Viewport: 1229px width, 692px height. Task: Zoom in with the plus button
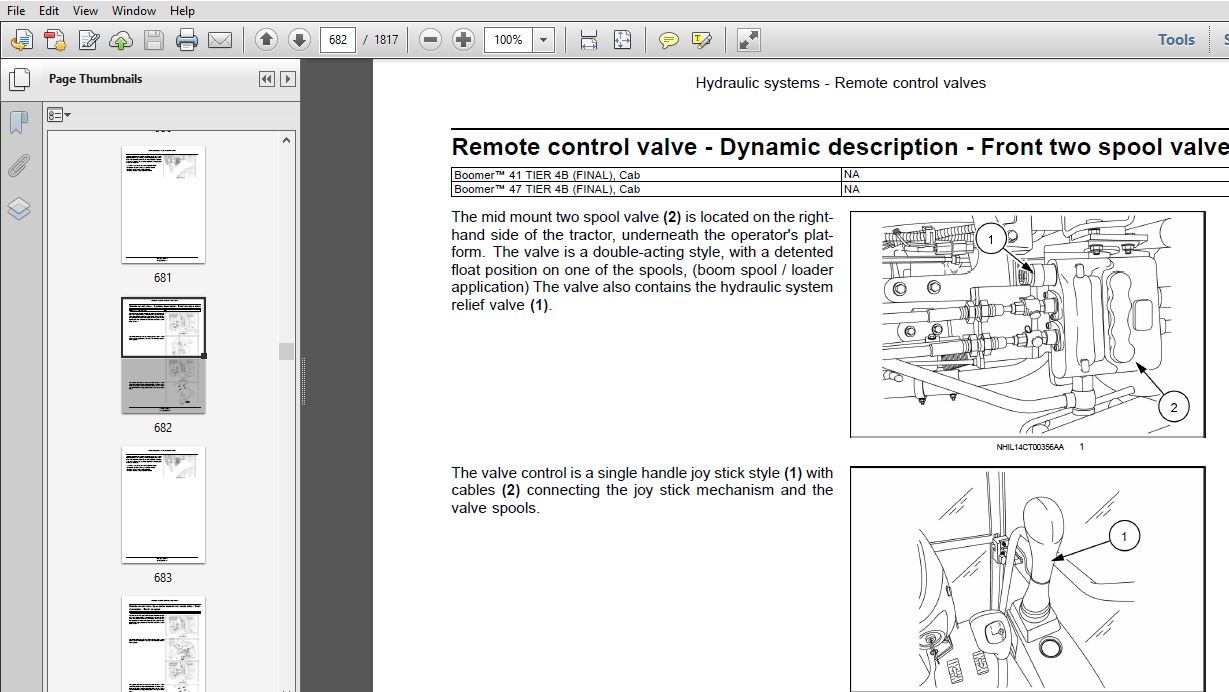[x=463, y=40]
